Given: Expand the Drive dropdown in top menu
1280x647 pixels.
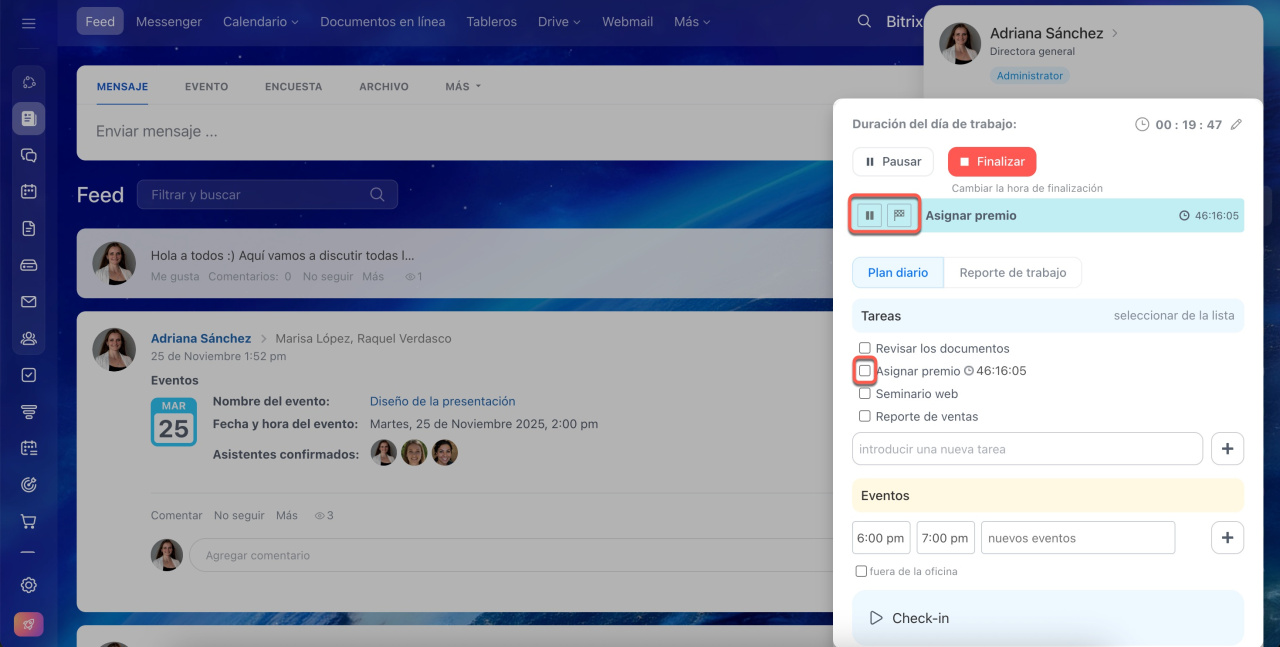Looking at the screenshot, I should [x=559, y=22].
